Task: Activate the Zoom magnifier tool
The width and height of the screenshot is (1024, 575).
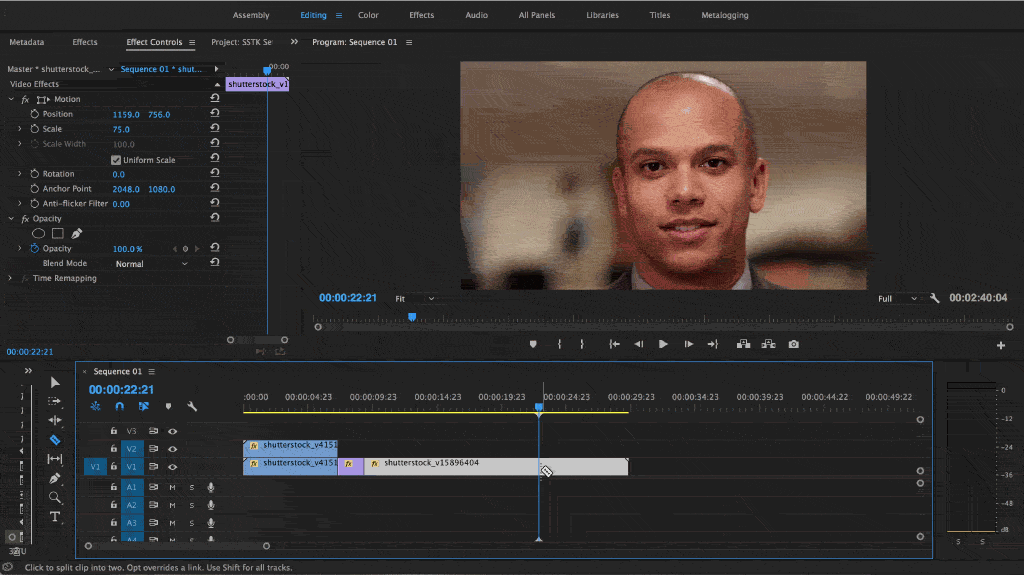Action: coord(54,497)
